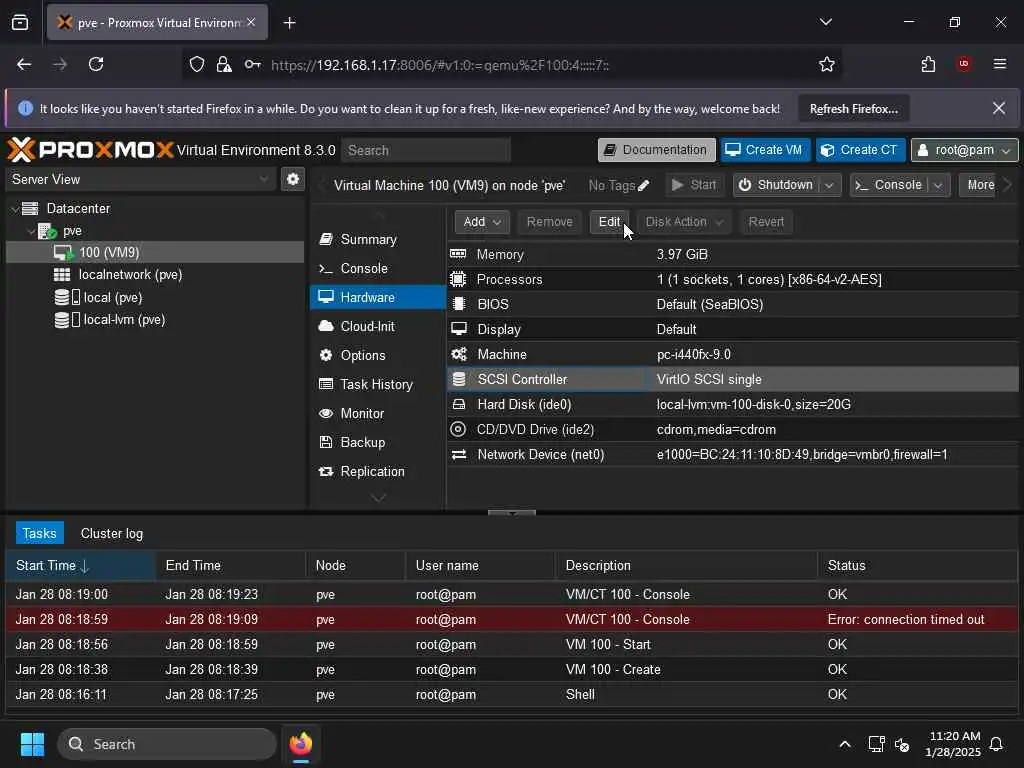
Task: Select the Network Device (net0) row
Action: coord(732,455)
